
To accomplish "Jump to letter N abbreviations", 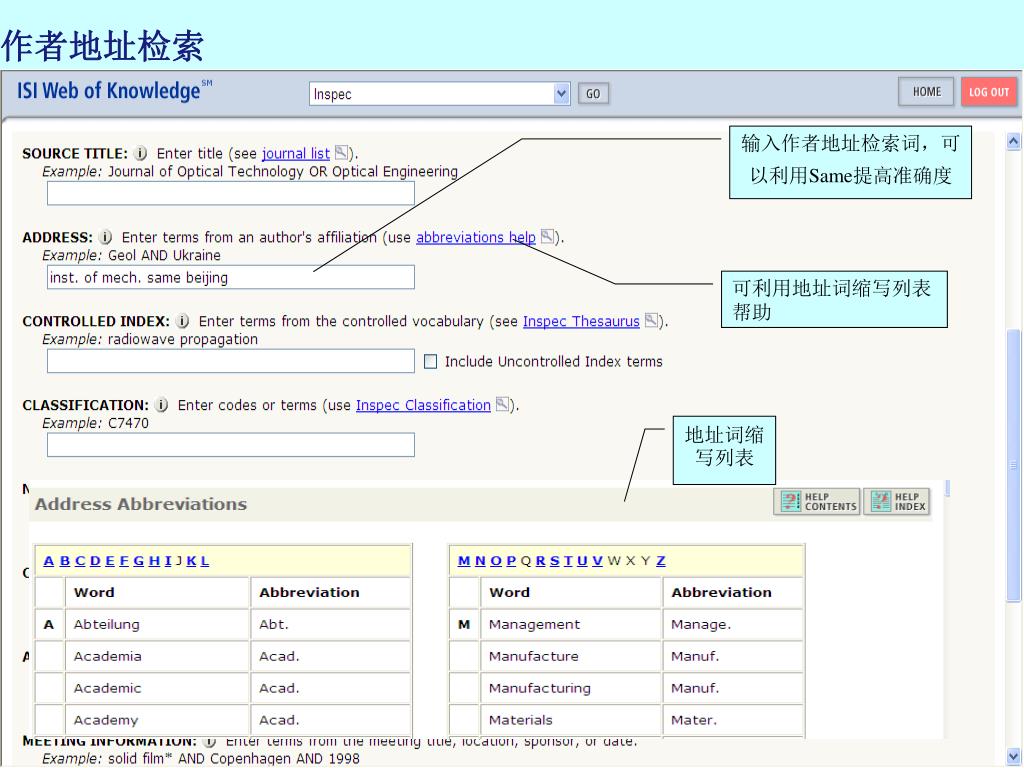I will tap(480, 561).
